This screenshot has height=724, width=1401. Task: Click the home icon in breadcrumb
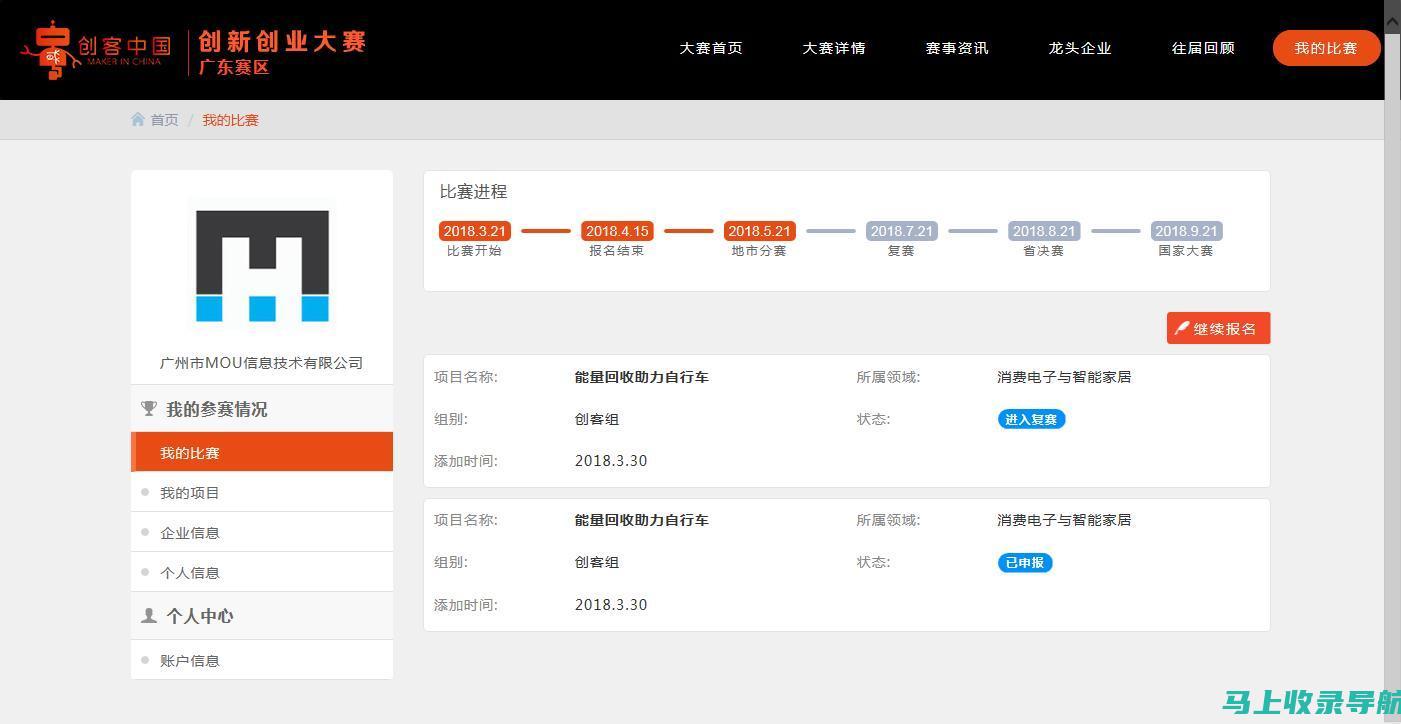pyautogui.click(x=138, y=119)
